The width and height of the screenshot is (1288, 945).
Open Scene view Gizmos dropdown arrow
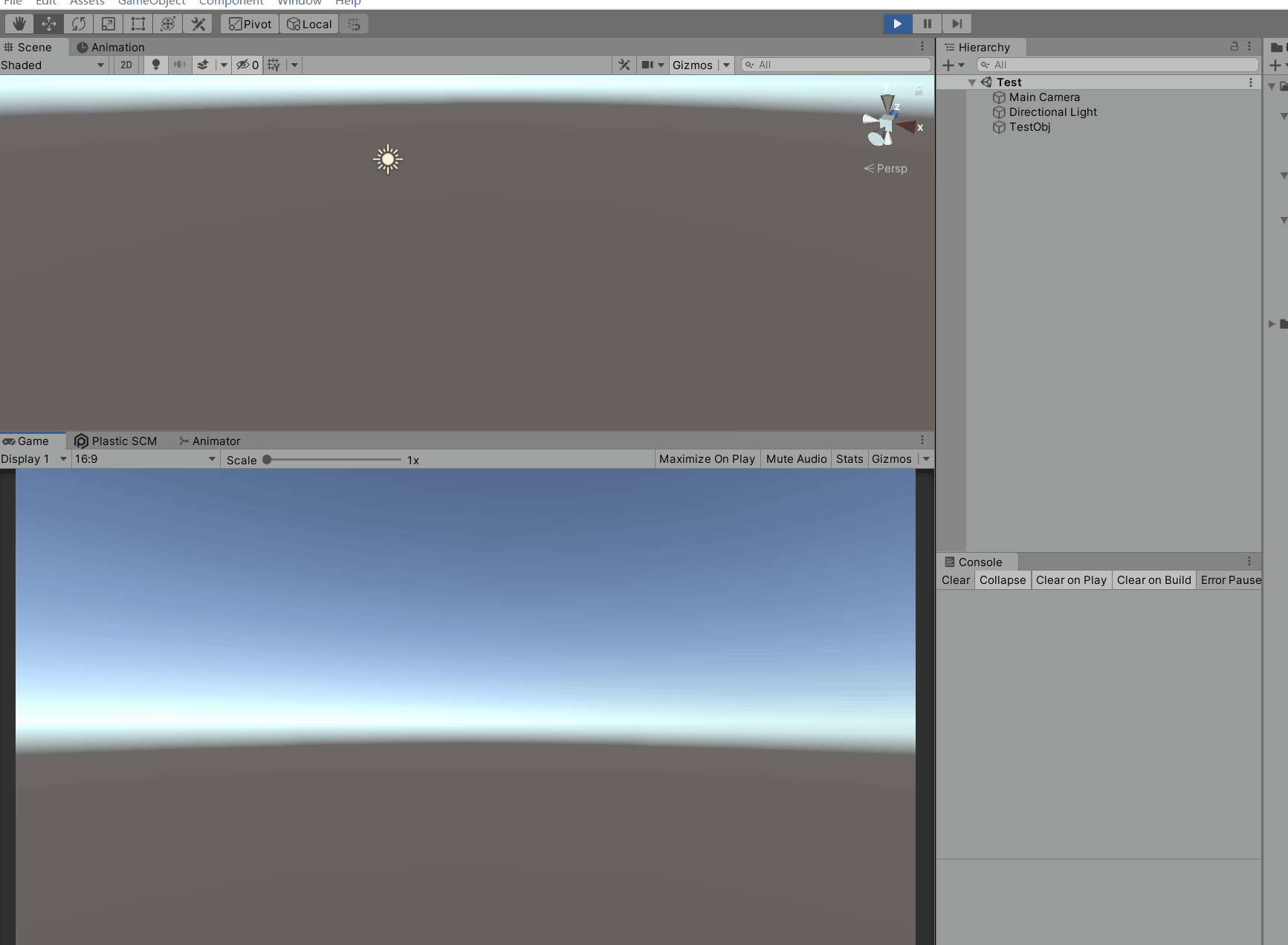726,65
